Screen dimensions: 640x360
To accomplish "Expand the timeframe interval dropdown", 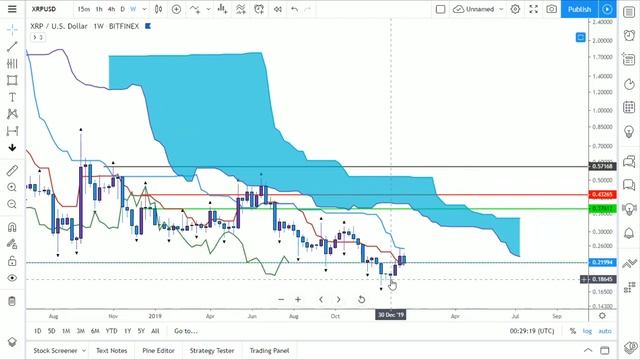I will coord(144,9).
